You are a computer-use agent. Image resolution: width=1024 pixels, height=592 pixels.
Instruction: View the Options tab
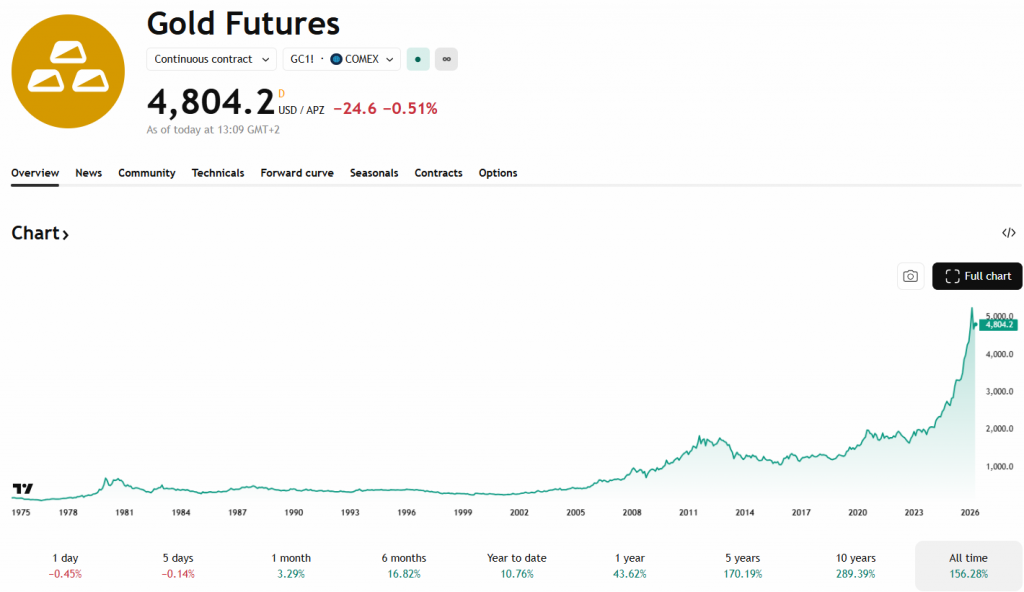(x=498, y=173)
